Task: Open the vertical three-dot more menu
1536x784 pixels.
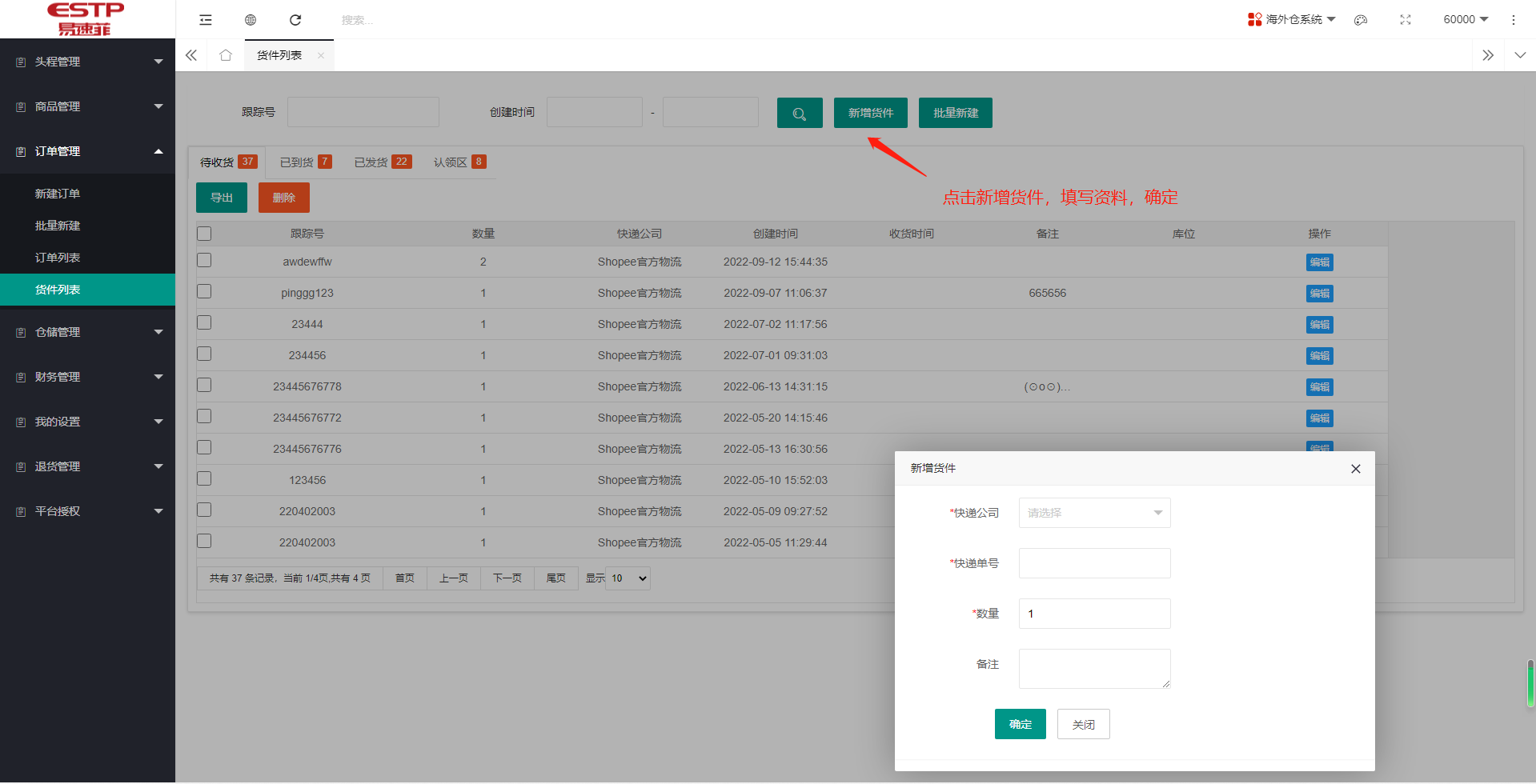Action: tap(1513, 20)
